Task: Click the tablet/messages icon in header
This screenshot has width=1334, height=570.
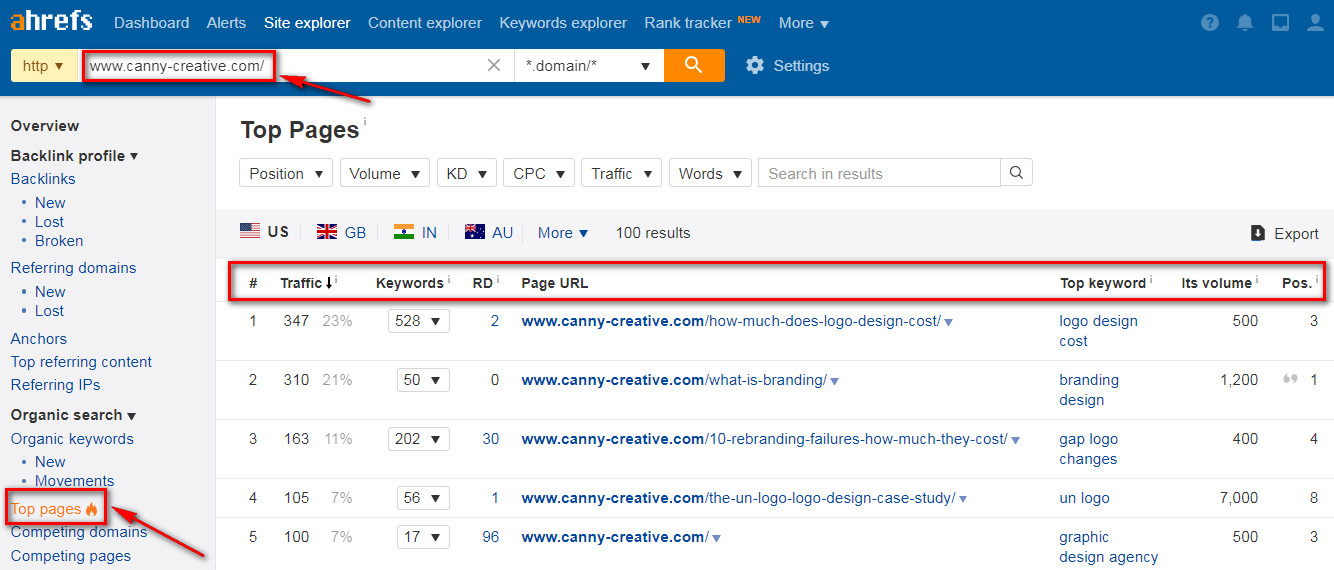Action: point(1280,22)
